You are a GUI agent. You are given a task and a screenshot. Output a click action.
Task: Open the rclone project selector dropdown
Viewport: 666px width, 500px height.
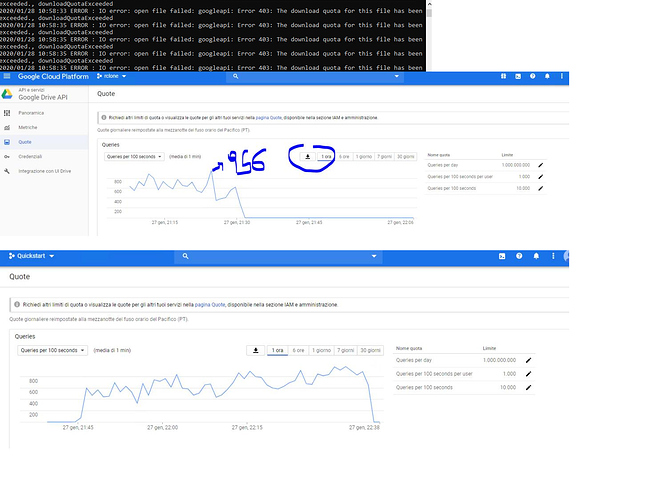point(112,76)
